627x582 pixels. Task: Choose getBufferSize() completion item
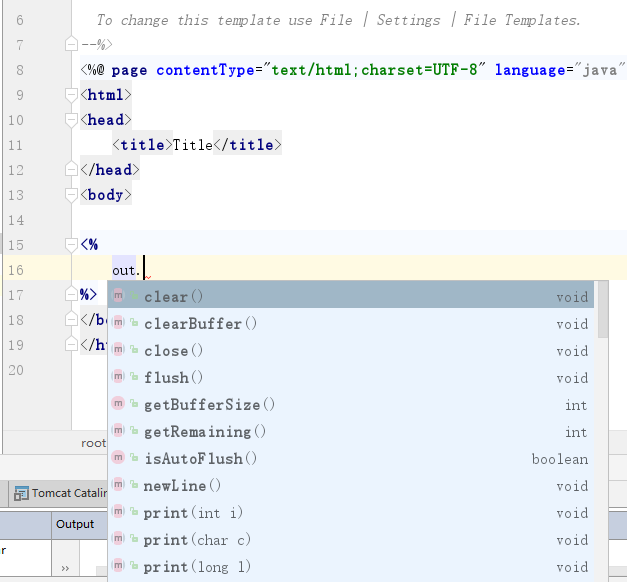[x=351, y=404]
